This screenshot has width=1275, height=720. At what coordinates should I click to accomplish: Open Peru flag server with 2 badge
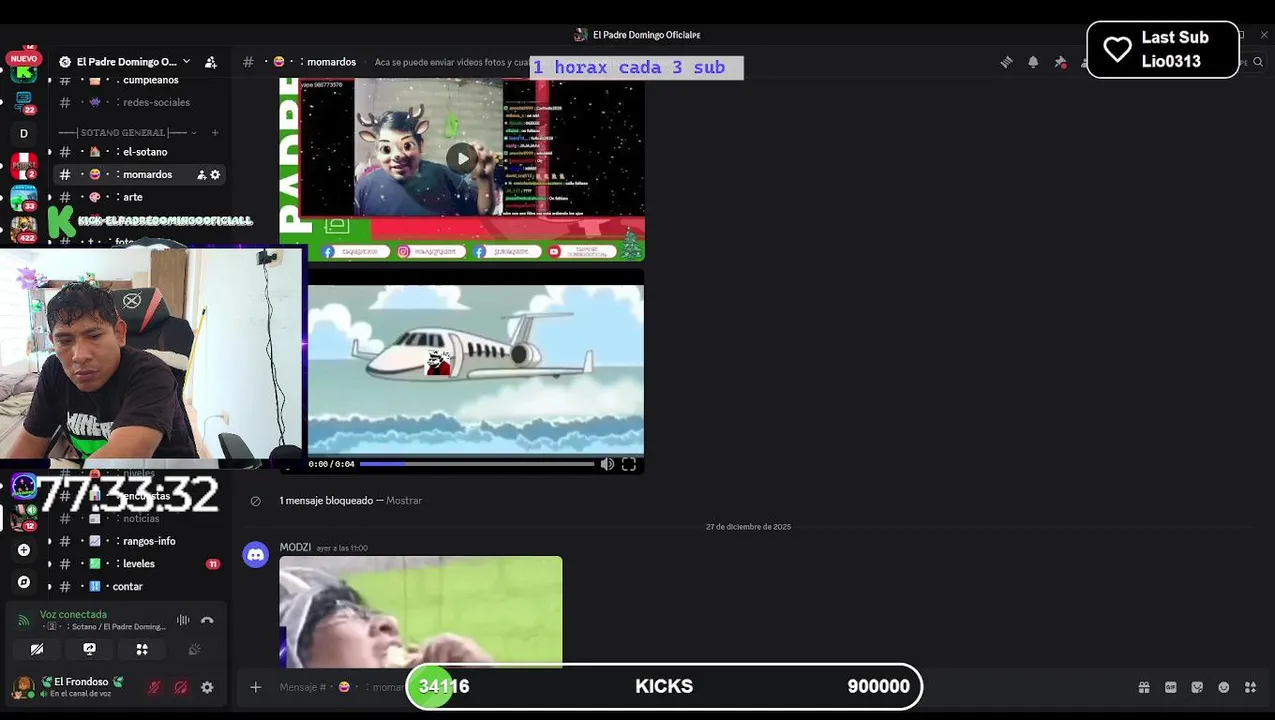point(24,165)
